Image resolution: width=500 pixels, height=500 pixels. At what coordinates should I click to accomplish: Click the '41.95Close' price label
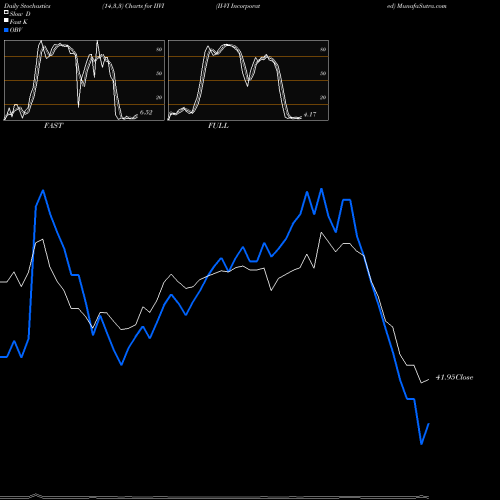click(x=454, y=377)
